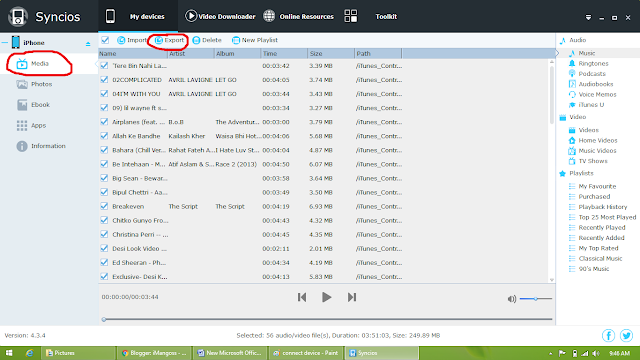Adjust the volume slider
Viewport: 640px width, 360px height.
click(x=536, y=299)
